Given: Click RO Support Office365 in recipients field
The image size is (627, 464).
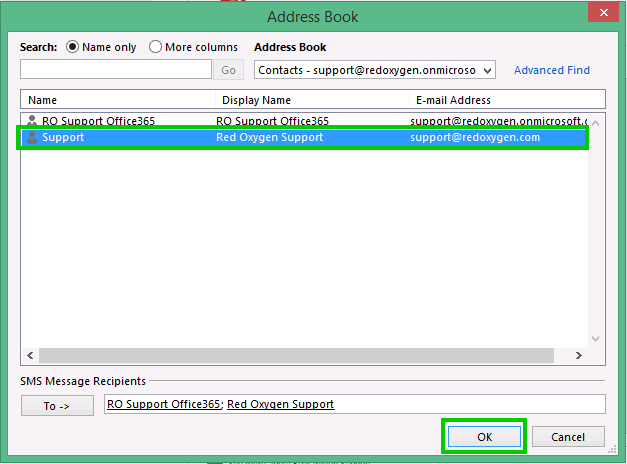Looking at the screenshot, I should tap(164, 404).
